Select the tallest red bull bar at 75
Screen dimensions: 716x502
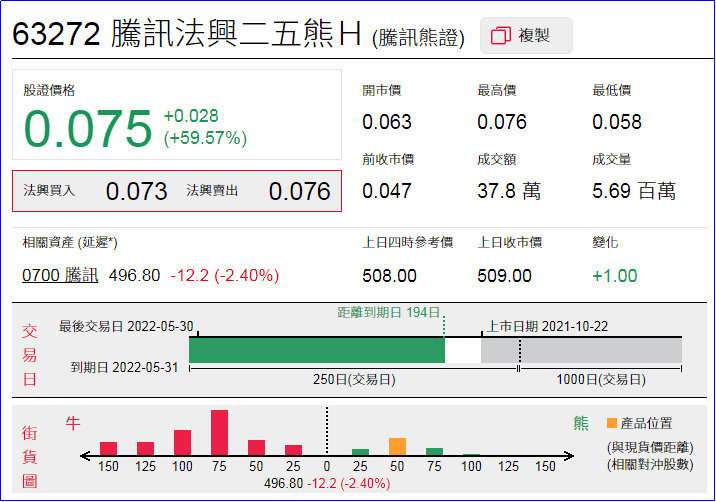click(x=219, y=432)
